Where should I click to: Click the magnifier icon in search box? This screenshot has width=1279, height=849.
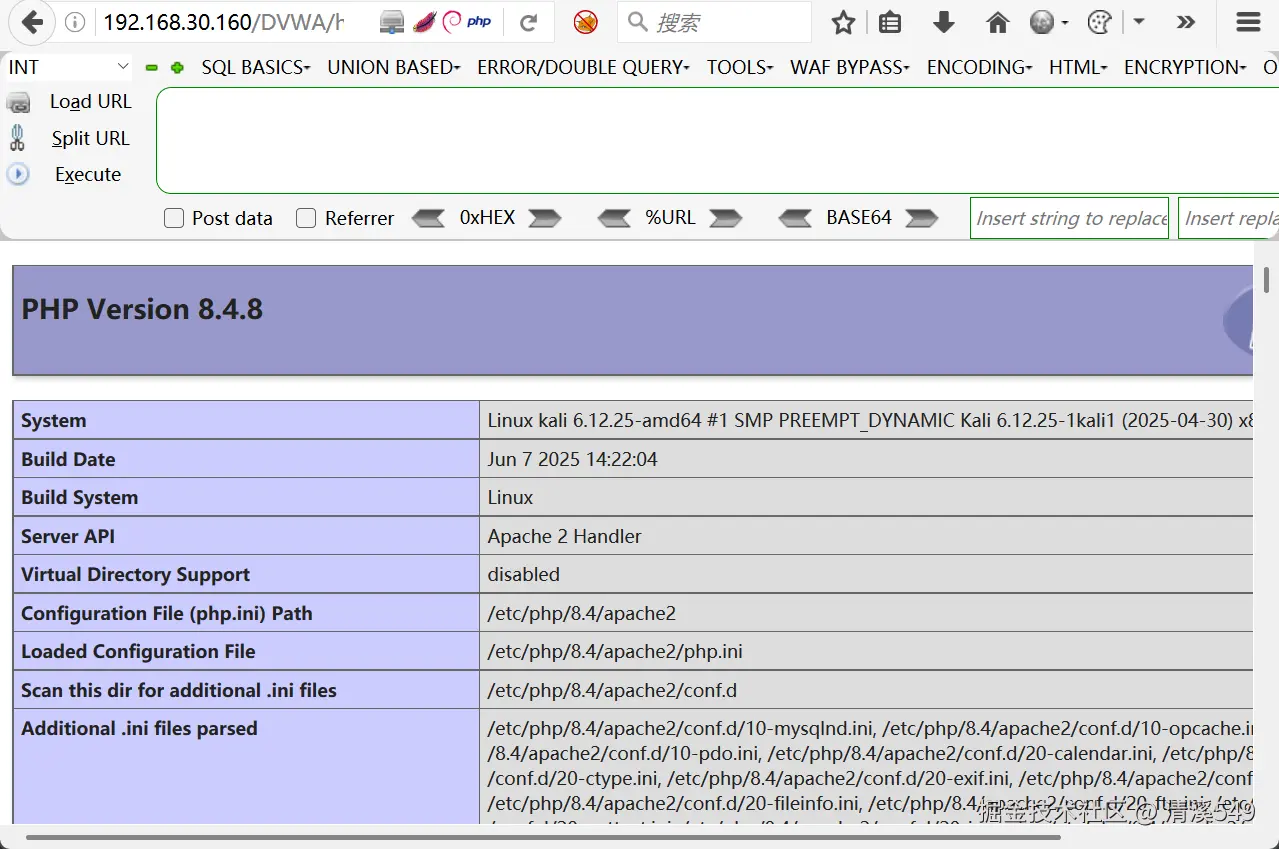point(637,21)
